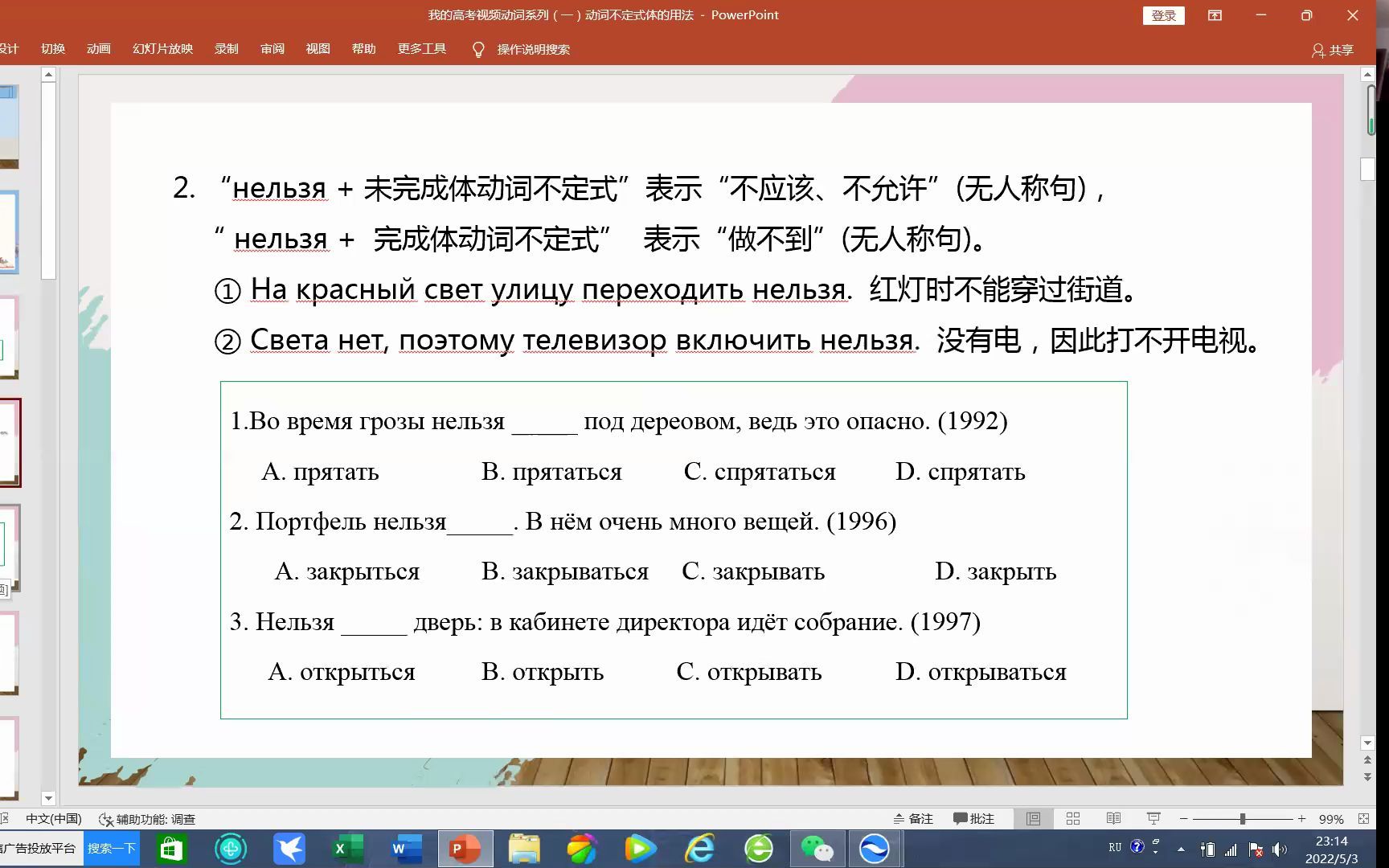This screenshot has width=1389, height=868.
Task: Toggle the 批注 comments pane
Action: pyautogui.click(x=973, y=818)
